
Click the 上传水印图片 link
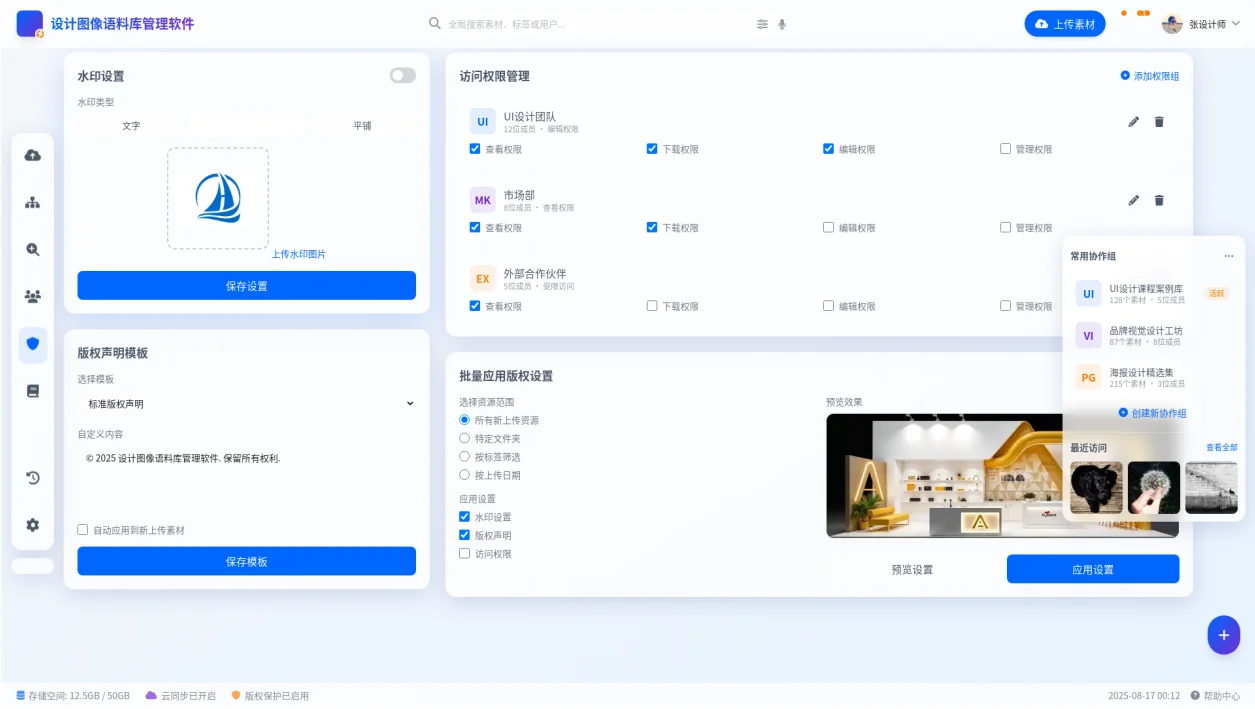coord(298,254)
